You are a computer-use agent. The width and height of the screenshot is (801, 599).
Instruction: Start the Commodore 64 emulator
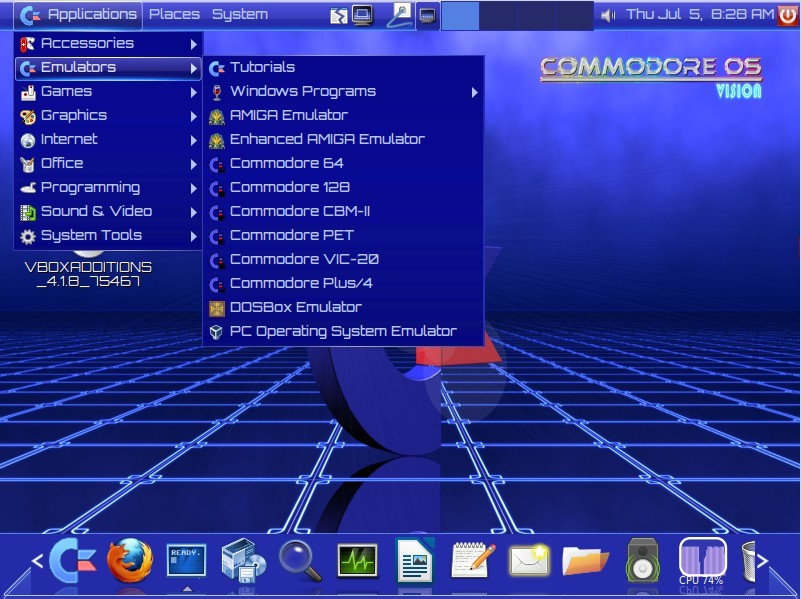[x=343, y=163]
